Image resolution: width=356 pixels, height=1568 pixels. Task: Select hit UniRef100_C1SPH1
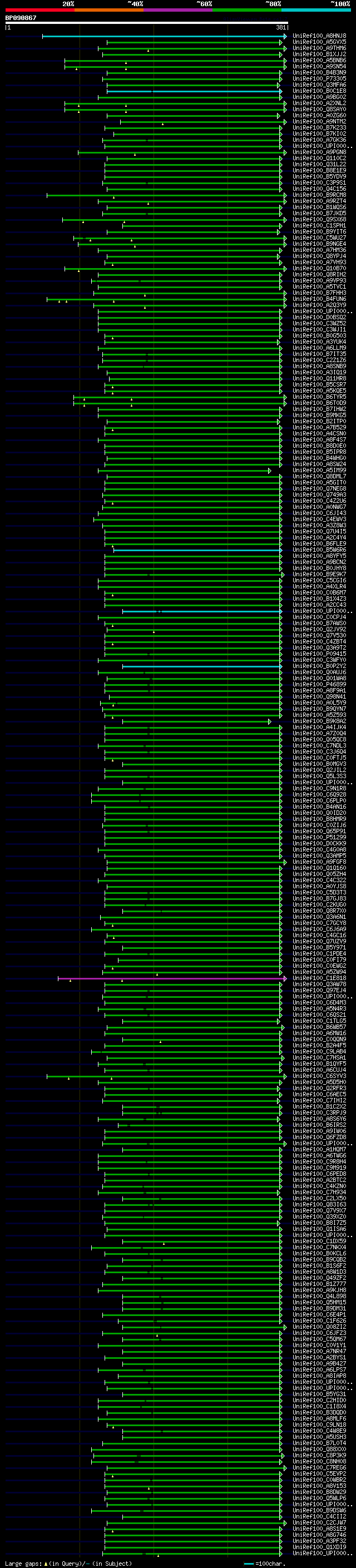[x=319, y=226]
